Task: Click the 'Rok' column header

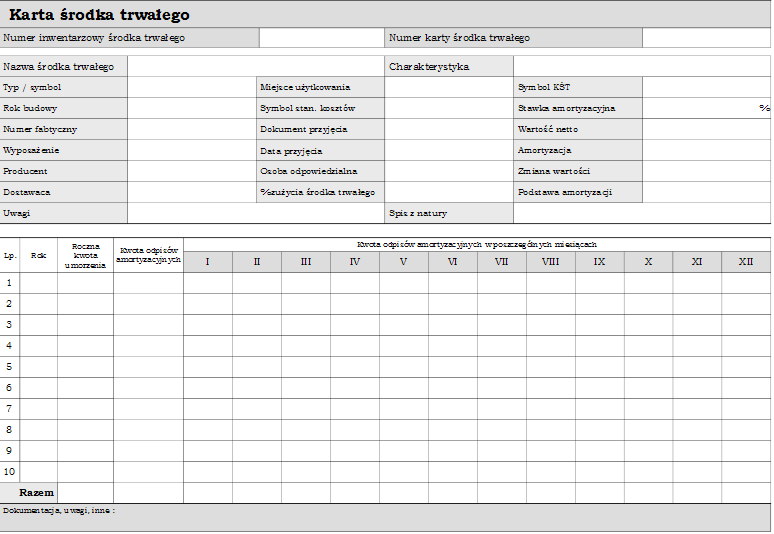Action: click(x=39, y=255)
